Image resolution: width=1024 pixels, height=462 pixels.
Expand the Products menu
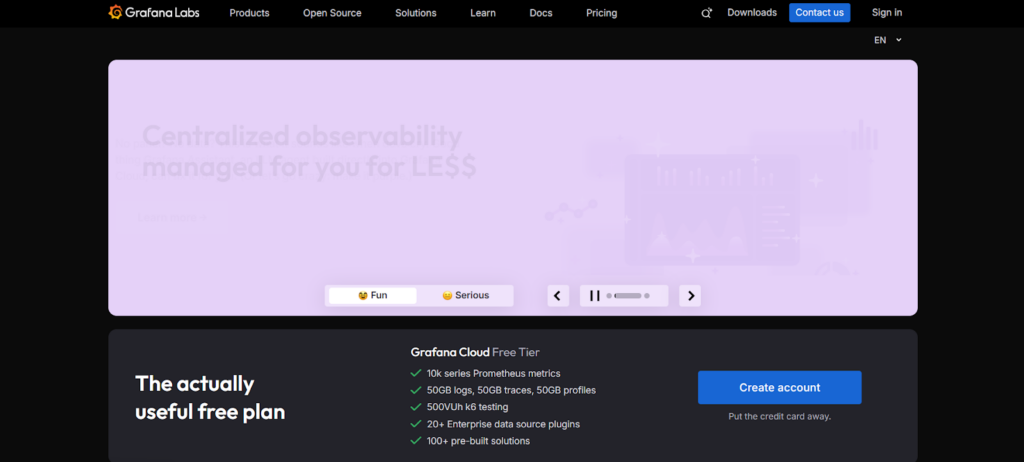tap(249, 13)
